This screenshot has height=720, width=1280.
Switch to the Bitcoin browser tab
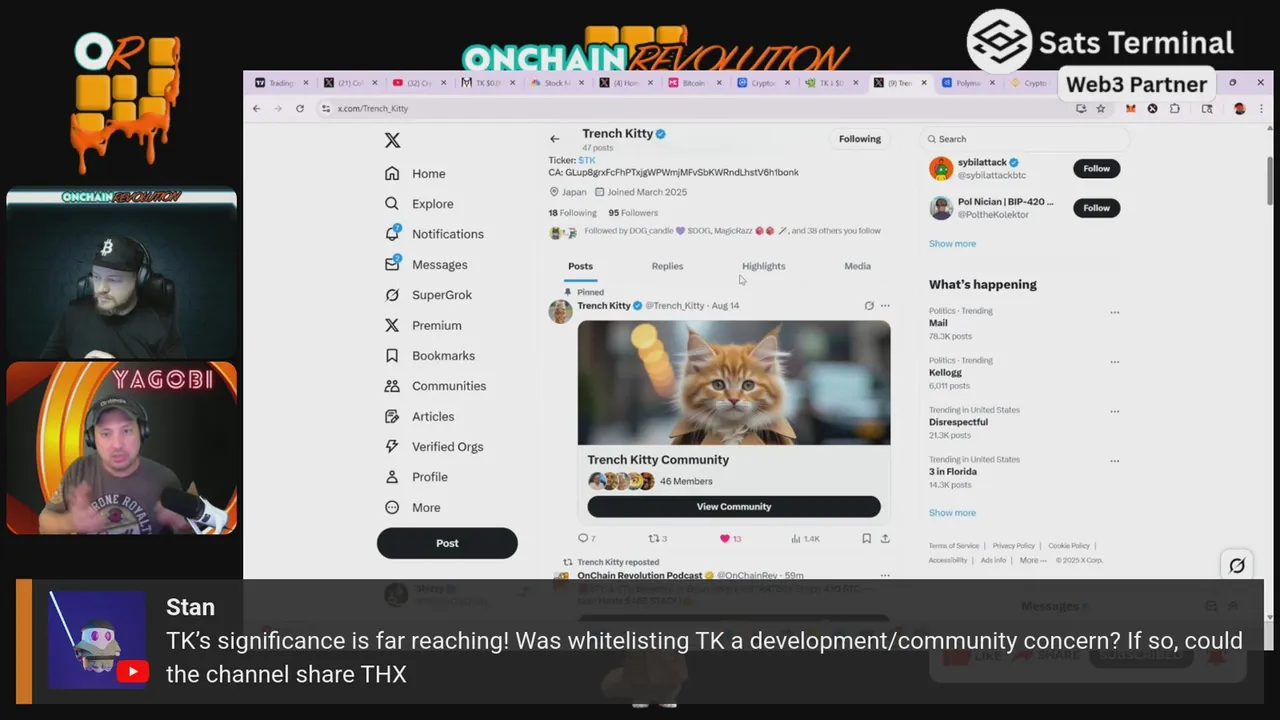(692, 83)
